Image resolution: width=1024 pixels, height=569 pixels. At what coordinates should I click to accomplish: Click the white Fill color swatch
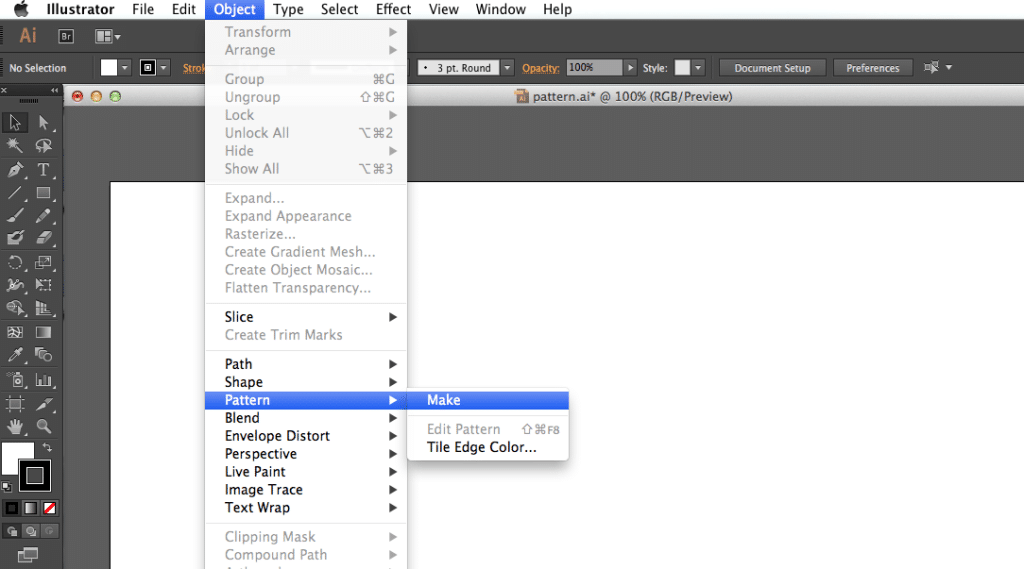point(15,457)
